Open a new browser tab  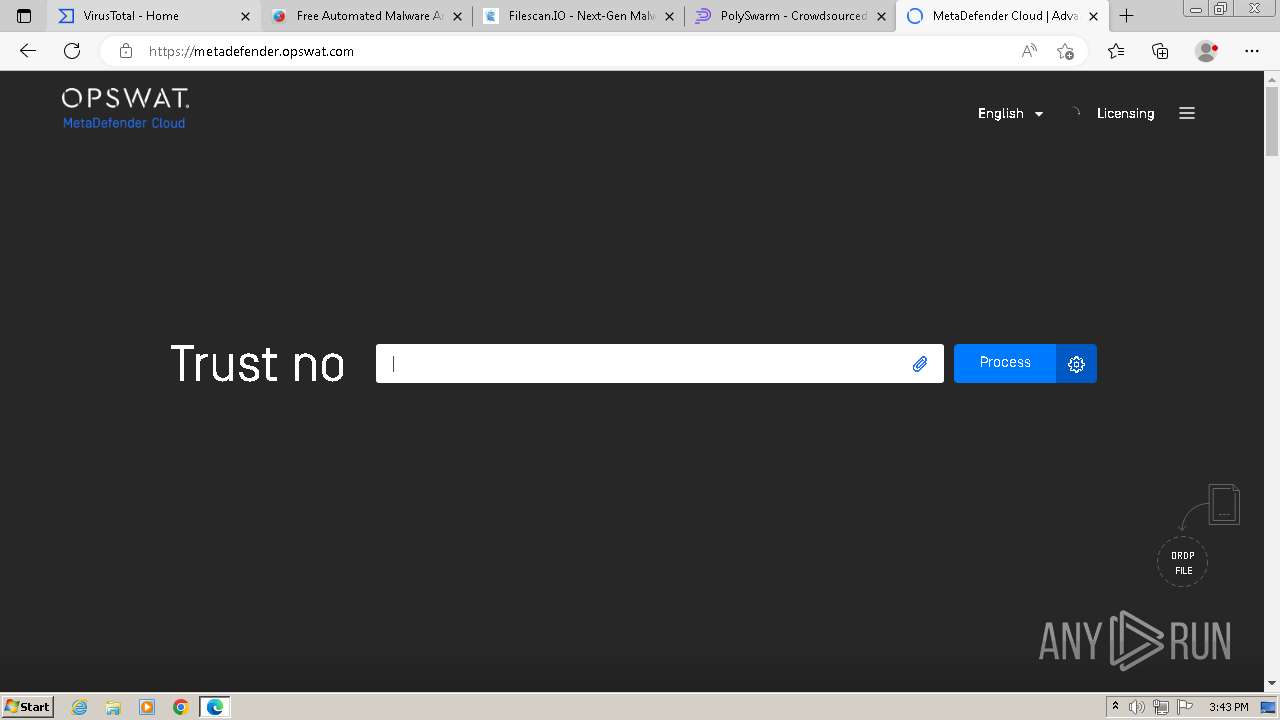(1127, 16)
